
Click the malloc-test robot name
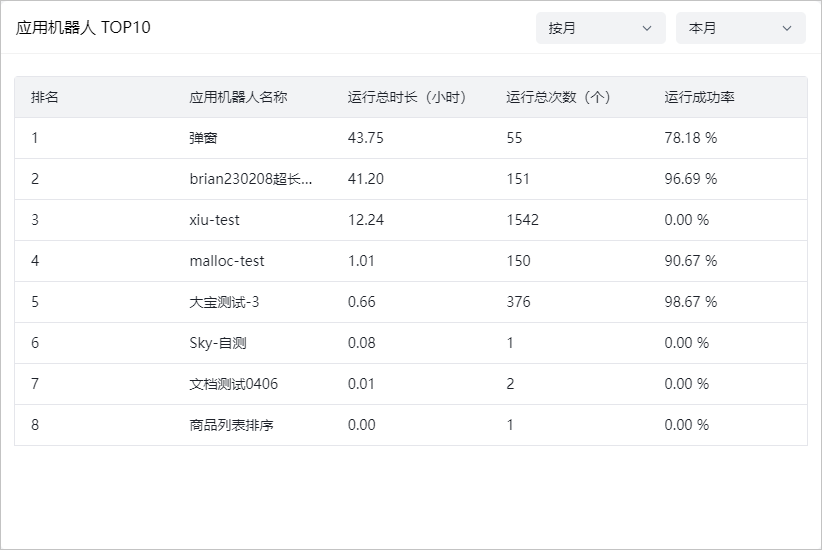(227, 261)
